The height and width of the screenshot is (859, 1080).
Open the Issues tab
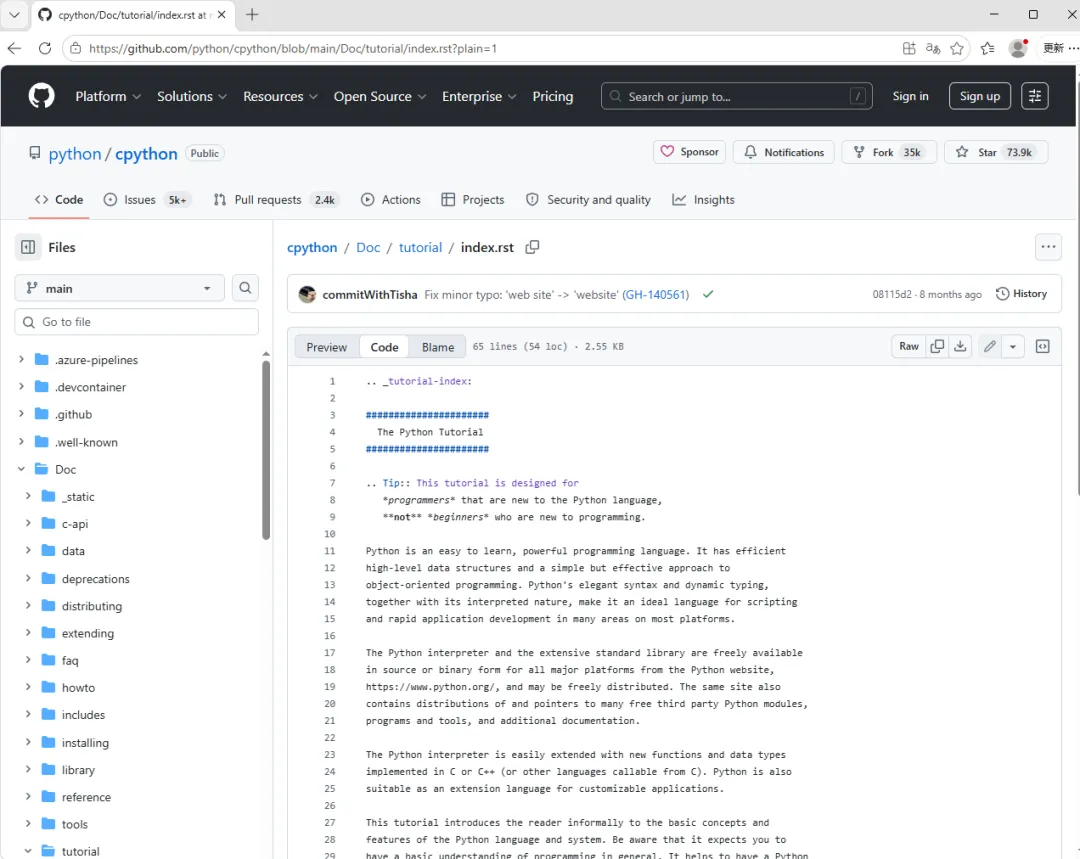pos(147,200)
